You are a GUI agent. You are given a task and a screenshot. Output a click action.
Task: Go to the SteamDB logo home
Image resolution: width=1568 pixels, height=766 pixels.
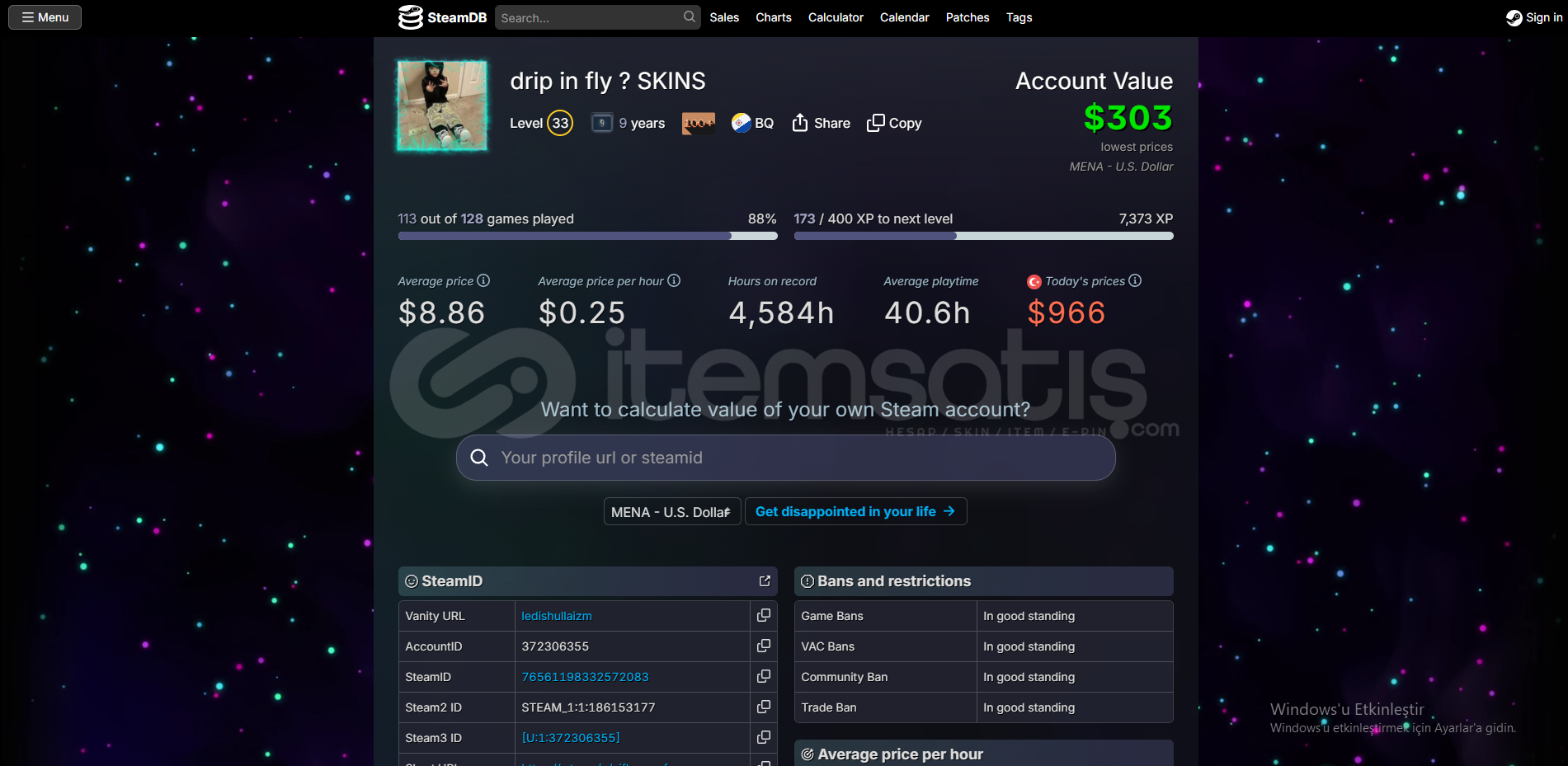[x=442, y=17]
